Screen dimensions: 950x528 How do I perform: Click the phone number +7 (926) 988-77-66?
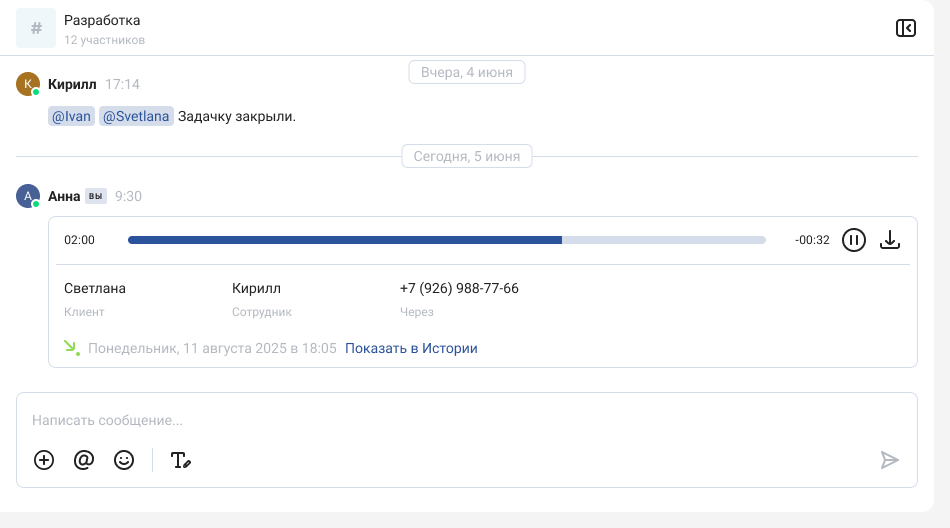point(459,289)
